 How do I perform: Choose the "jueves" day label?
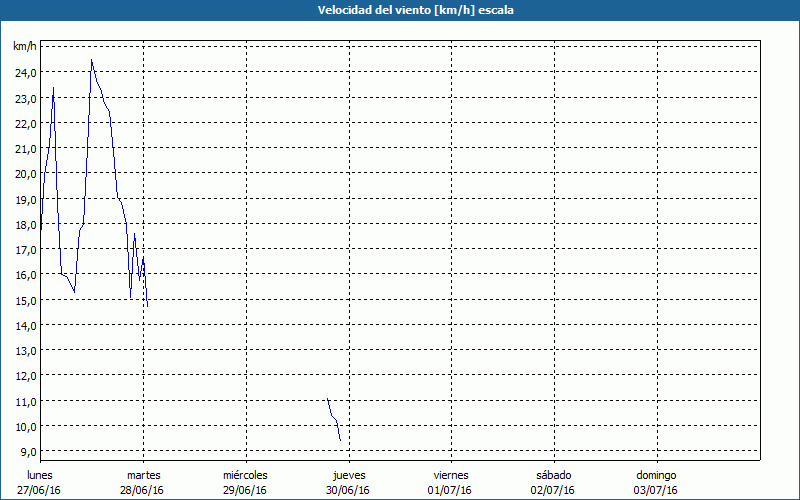[x=349, y=475]
